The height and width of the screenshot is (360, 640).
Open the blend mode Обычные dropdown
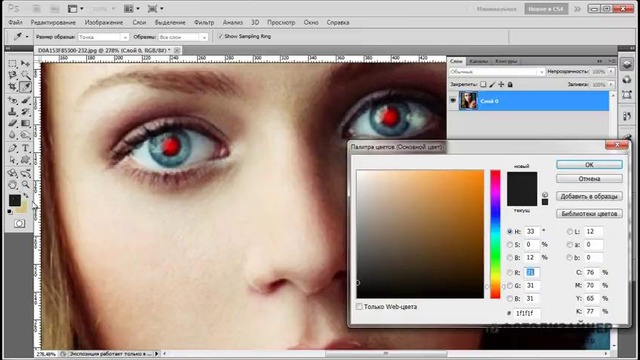[496, 72]
